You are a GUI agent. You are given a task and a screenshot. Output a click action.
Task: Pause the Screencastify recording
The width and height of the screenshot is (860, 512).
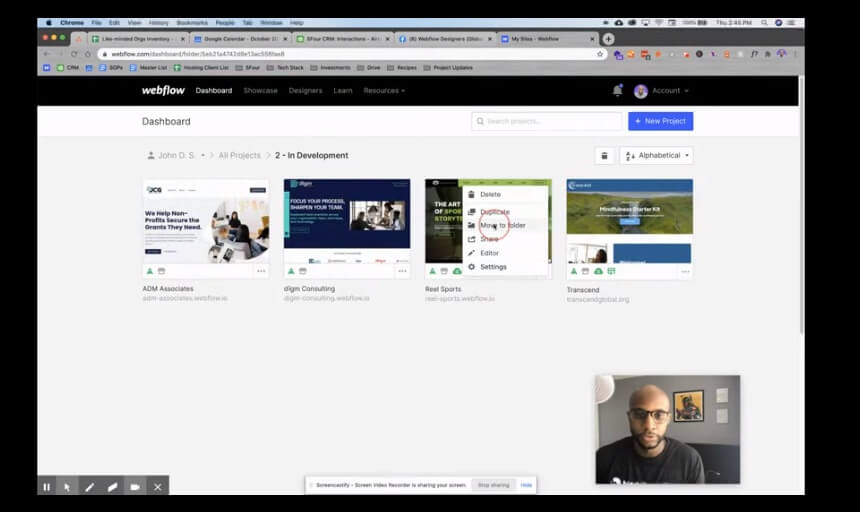coord(47,487)
